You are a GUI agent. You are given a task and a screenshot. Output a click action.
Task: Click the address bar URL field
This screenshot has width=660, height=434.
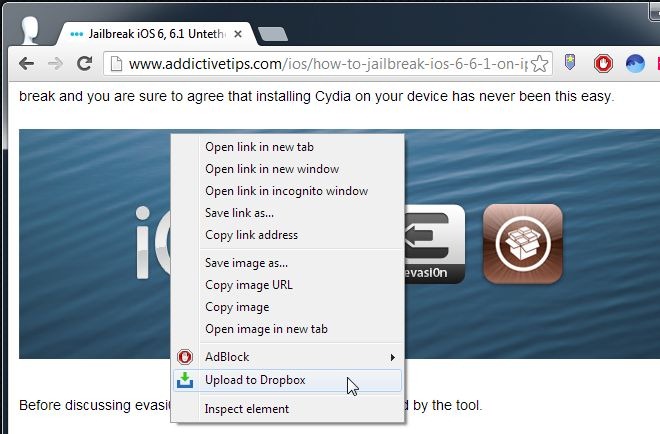[x=327, y=64]
